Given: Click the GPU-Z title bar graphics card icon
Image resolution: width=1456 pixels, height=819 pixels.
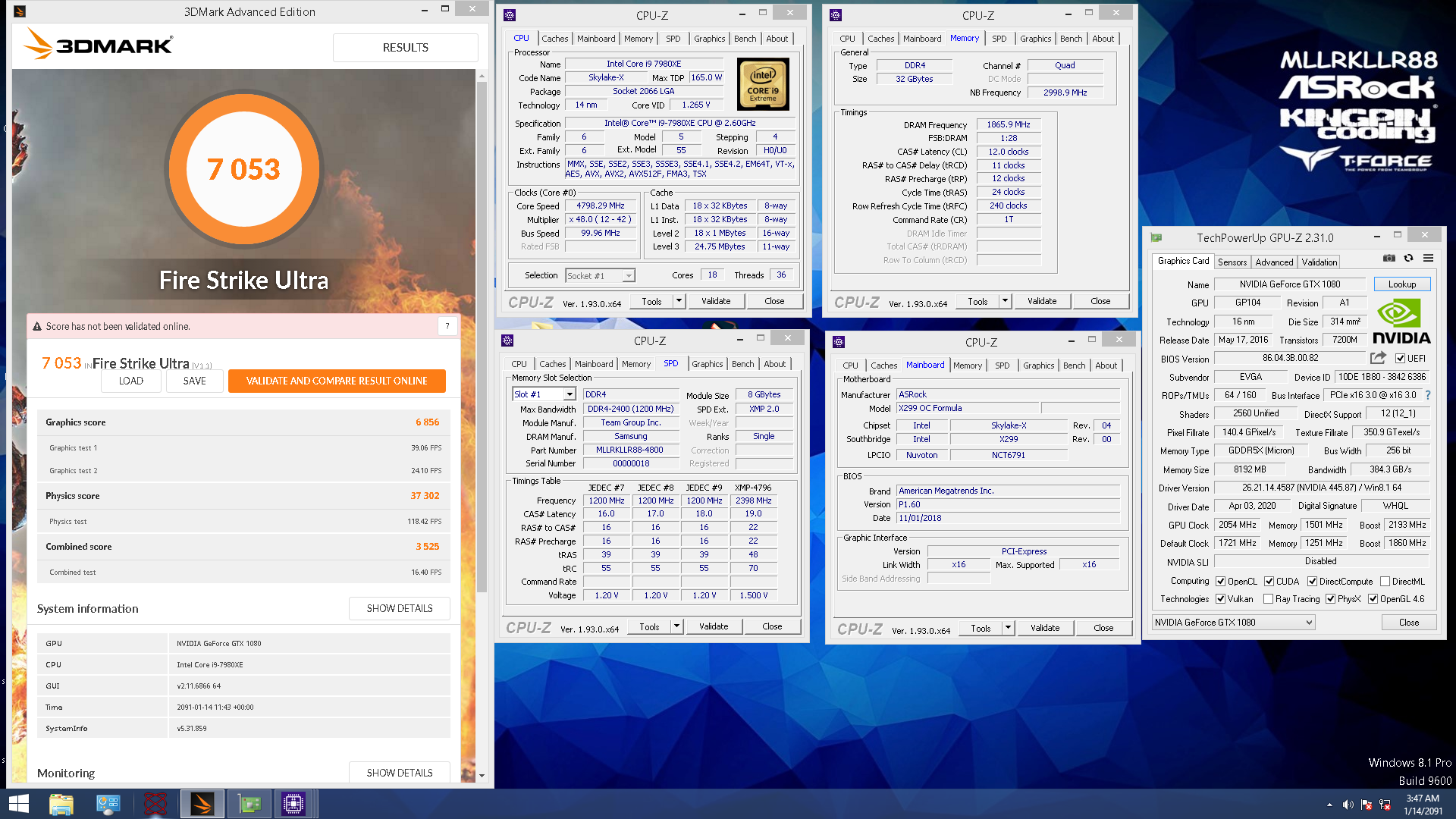Looking at the screenshot, I should (1156, 238).
